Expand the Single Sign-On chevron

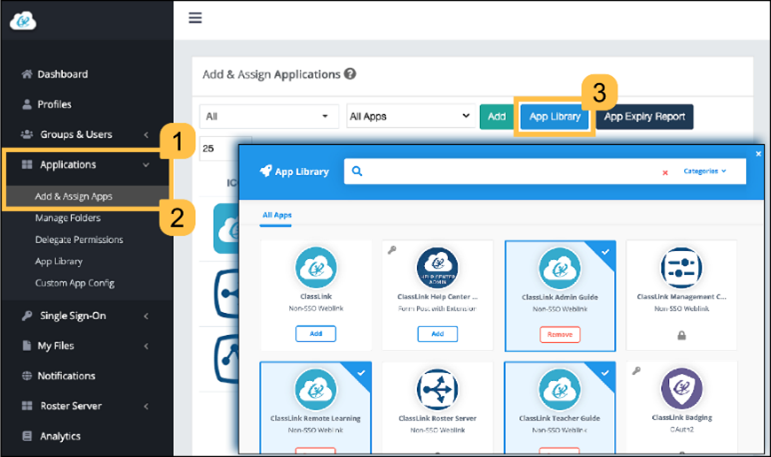pyautogui.click(x=146, y=316)
